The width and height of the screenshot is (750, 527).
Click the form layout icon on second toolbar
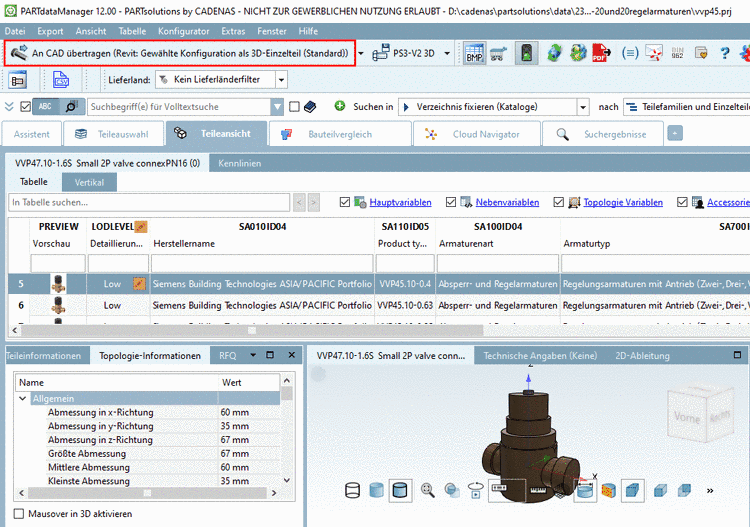click(17, 80)
